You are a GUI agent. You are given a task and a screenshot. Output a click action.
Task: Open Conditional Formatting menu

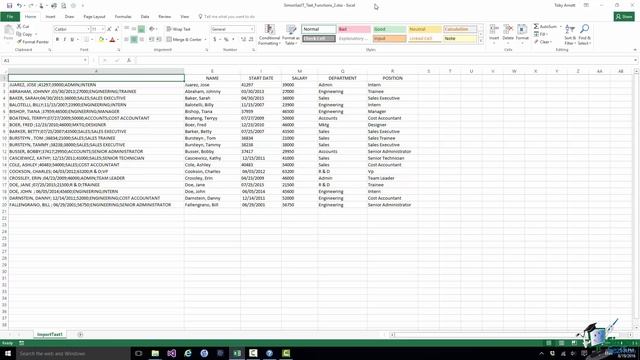269,34
